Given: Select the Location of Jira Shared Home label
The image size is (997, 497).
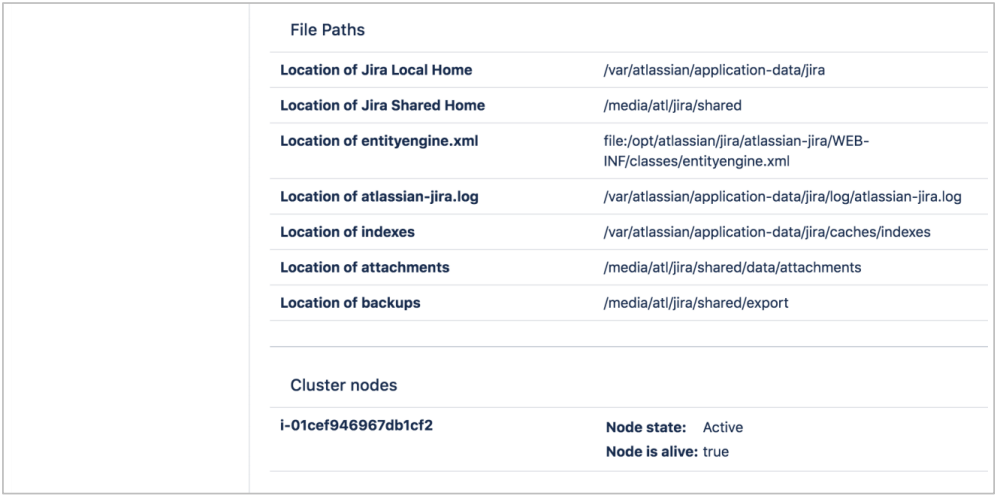Looking at the screenshot, I should 382,106.
